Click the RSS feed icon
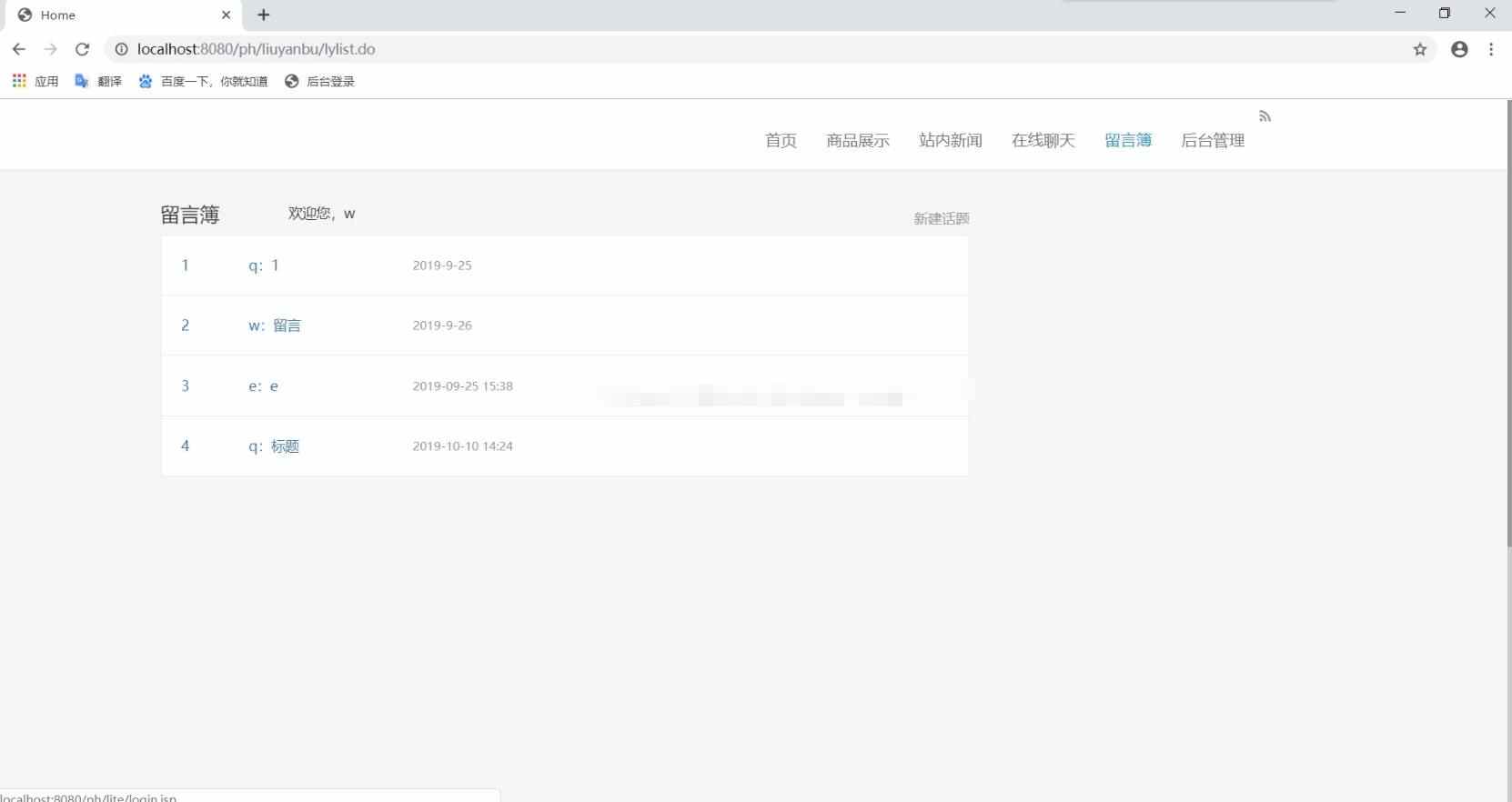This screenshot has height=802, width=1512. 1265,115
